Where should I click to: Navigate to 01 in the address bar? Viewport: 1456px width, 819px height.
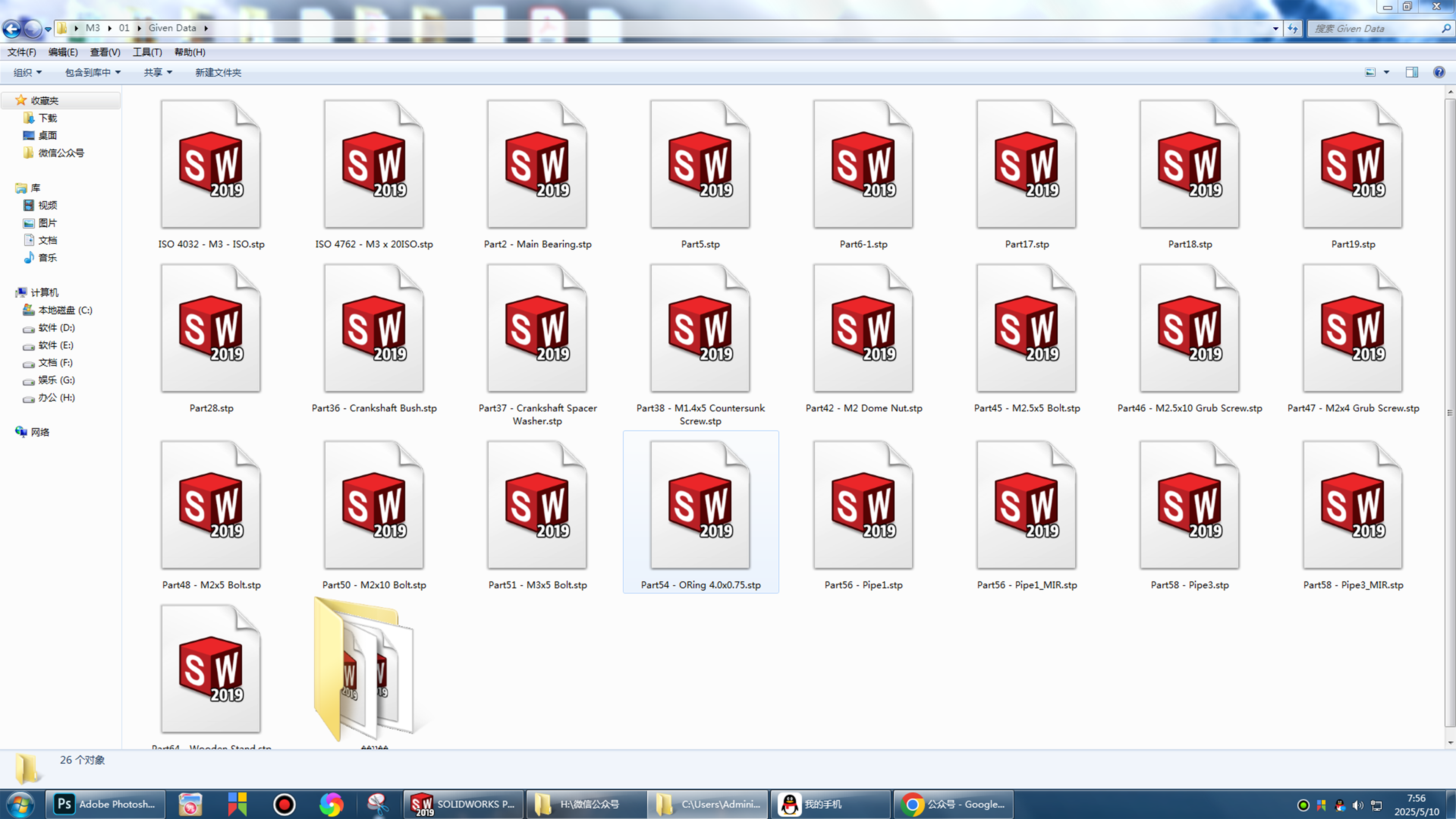click(124, 28)
